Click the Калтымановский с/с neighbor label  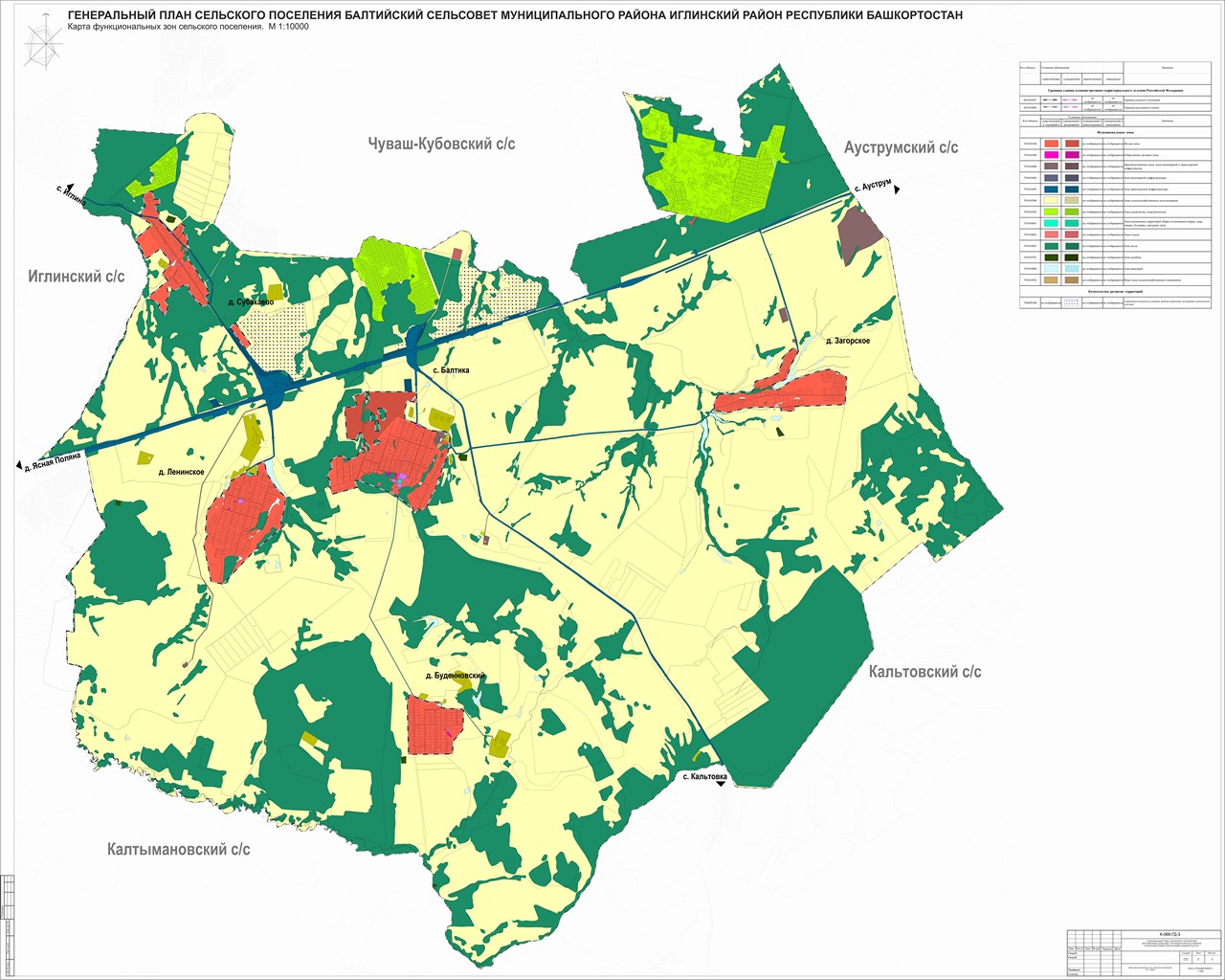click(x=179, y=849)
